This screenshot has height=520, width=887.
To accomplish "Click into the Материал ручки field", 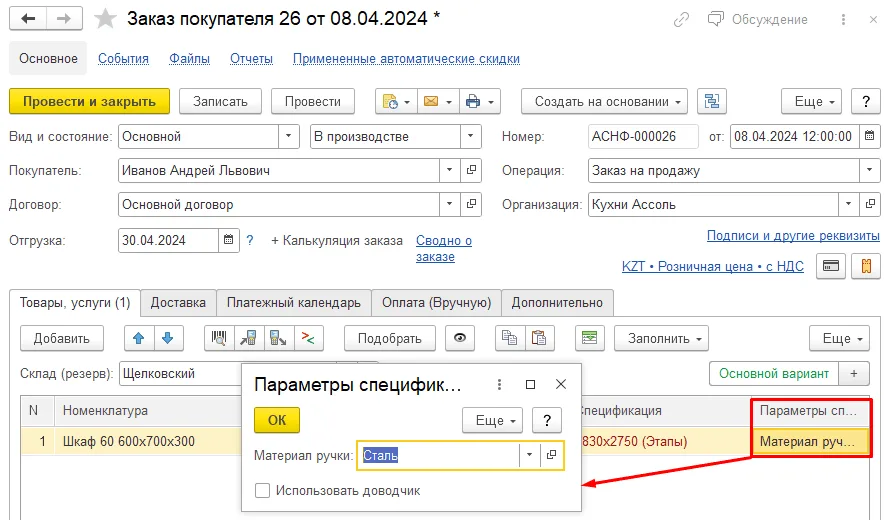I will click(438, 455).
